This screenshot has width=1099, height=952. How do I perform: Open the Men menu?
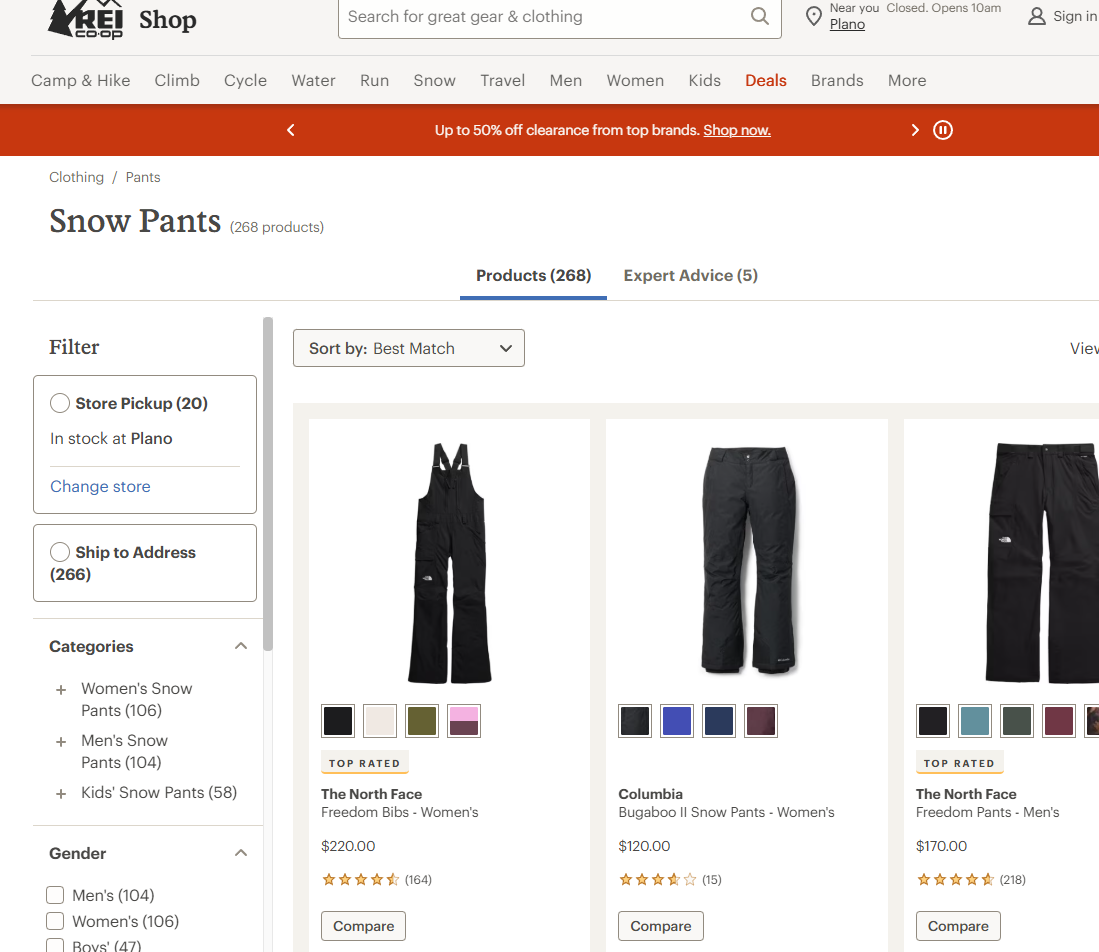click(566, 81)
